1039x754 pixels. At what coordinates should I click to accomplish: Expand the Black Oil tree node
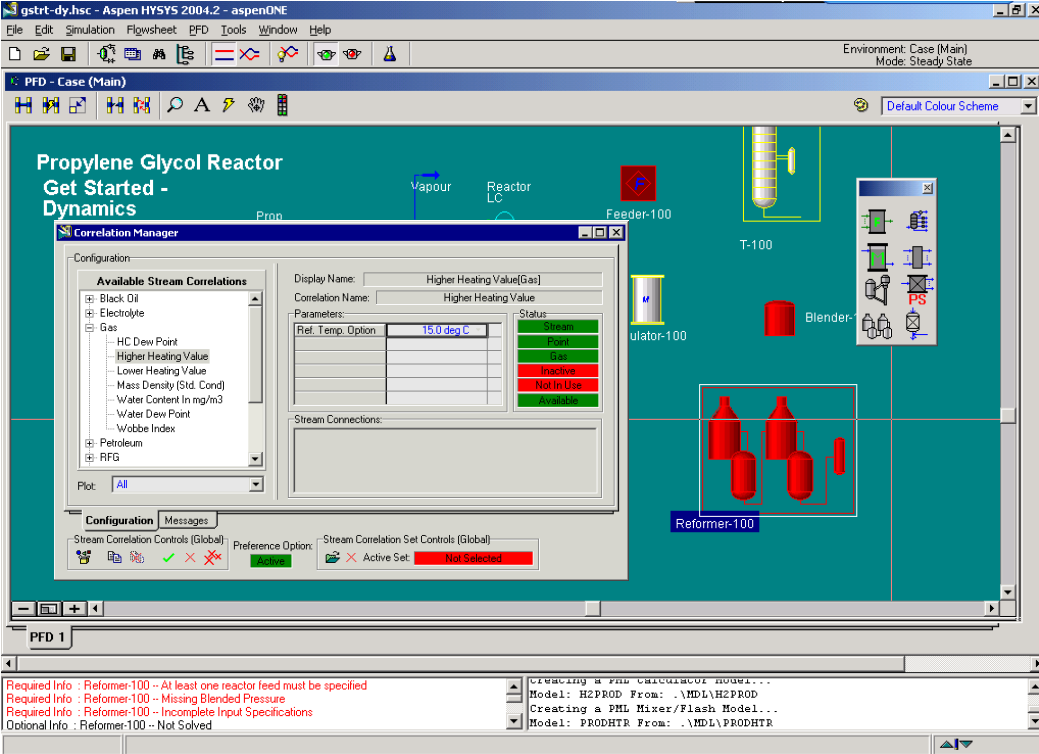coord(90,299)
